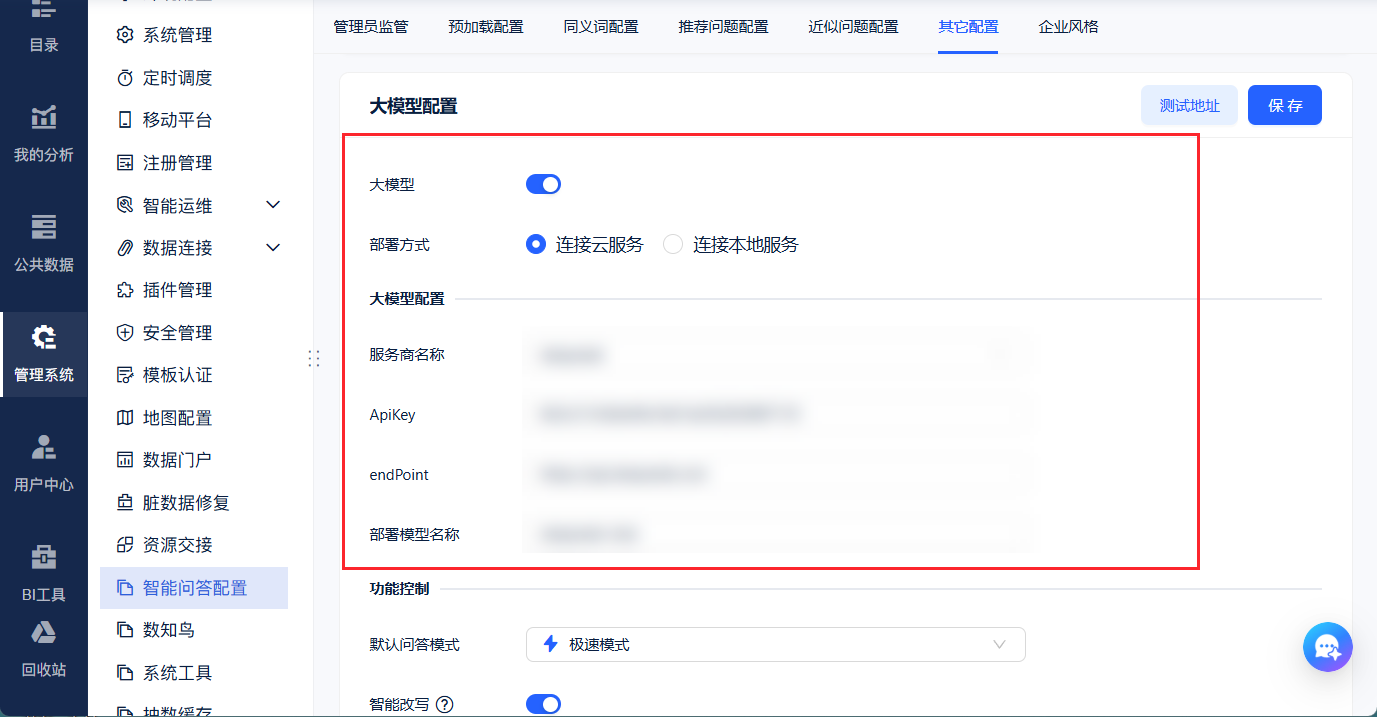Open 我的分析 section
Image resolution: width=1377 pixels, height=717 pixels.
44,135
